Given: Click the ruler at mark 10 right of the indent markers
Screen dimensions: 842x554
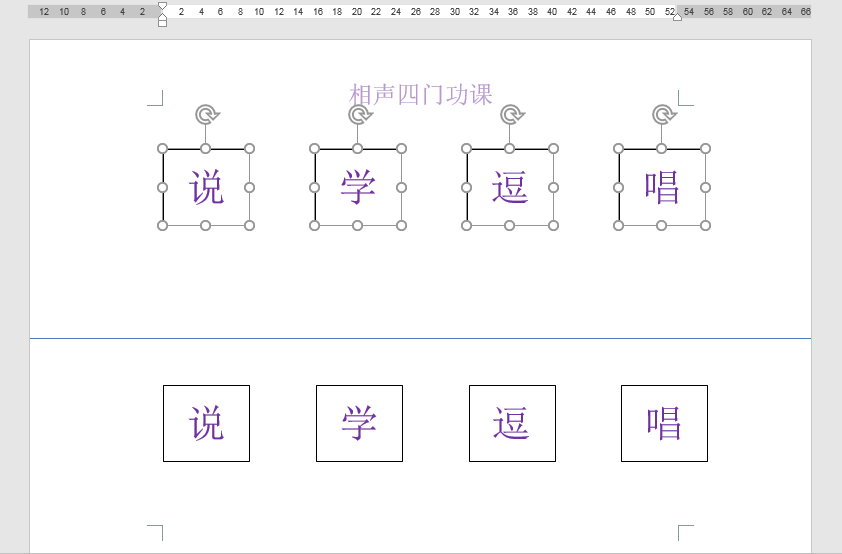Looking at the screenshot, I should (259, 11).
